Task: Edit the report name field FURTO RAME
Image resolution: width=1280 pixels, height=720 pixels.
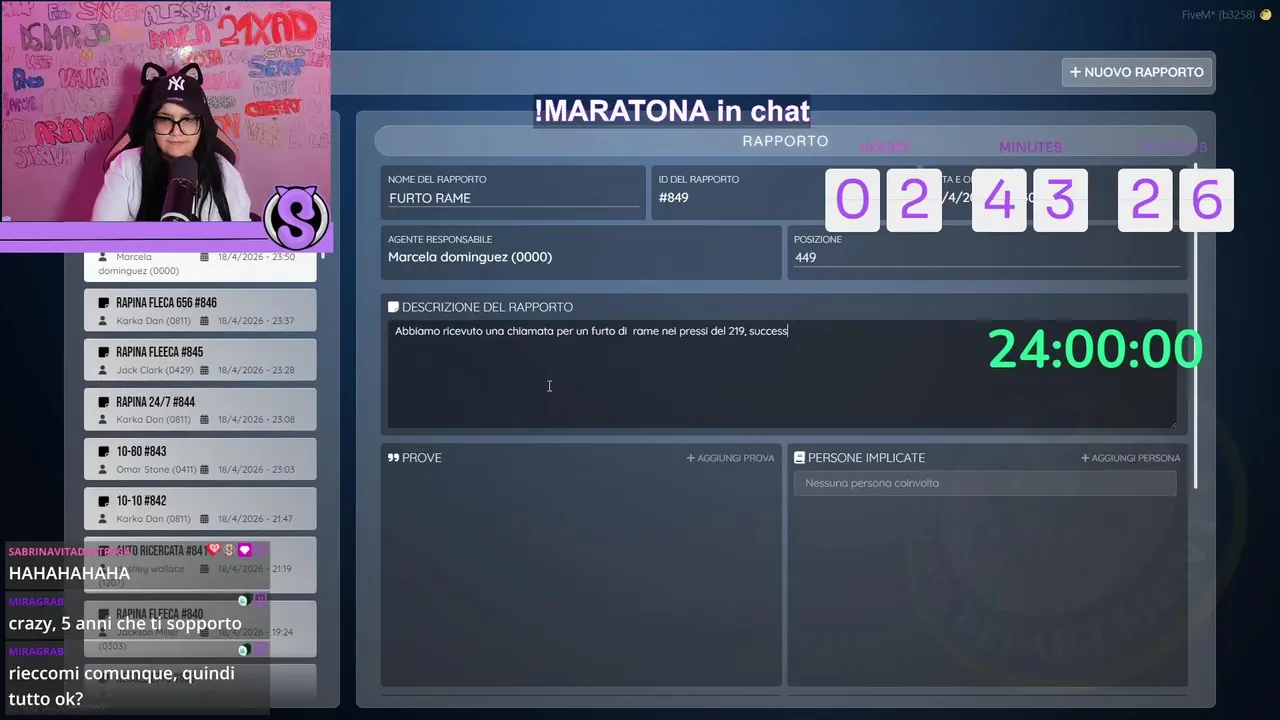Action: pos(514,198)
